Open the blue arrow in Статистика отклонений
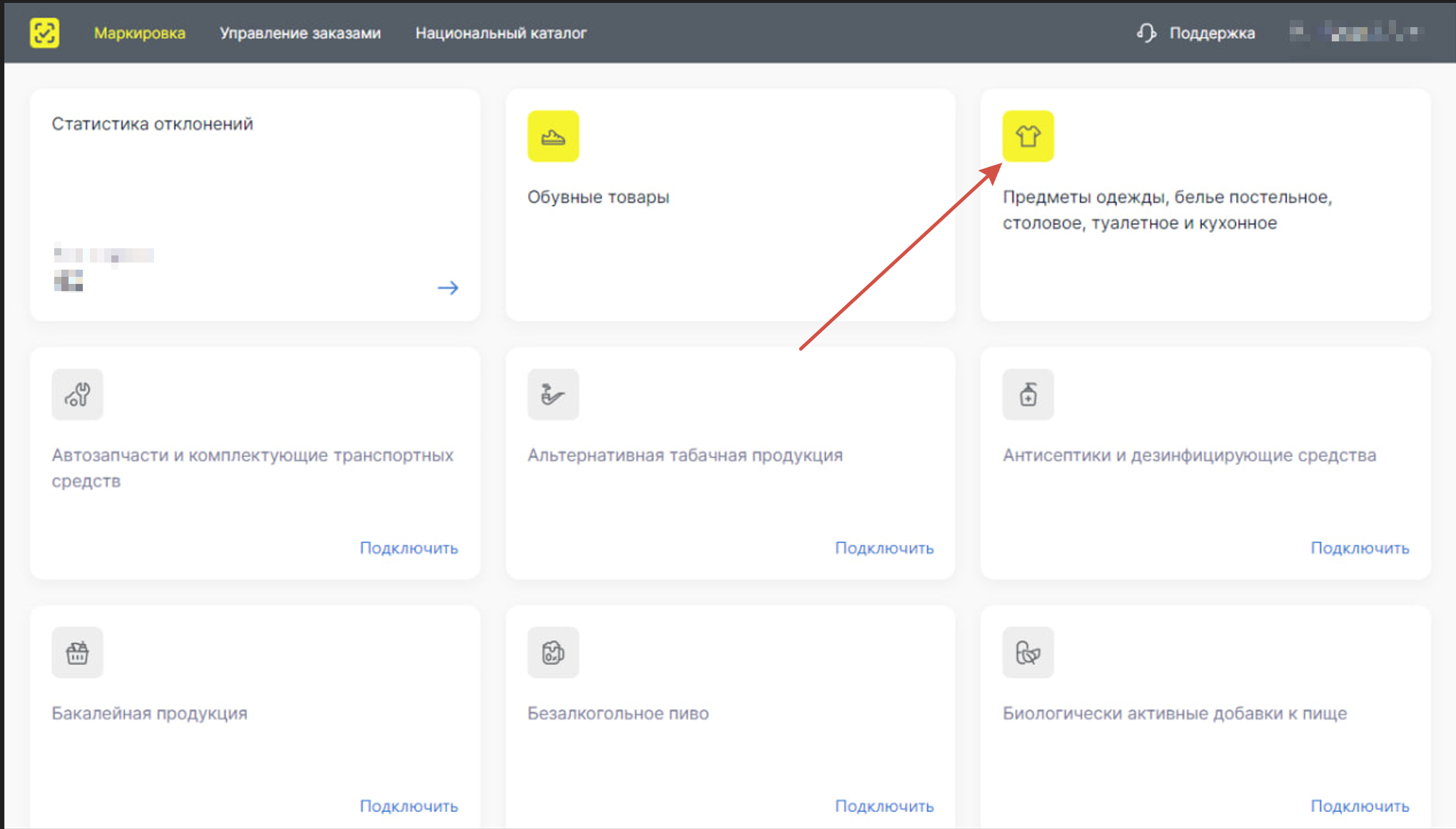 [448, 288]
